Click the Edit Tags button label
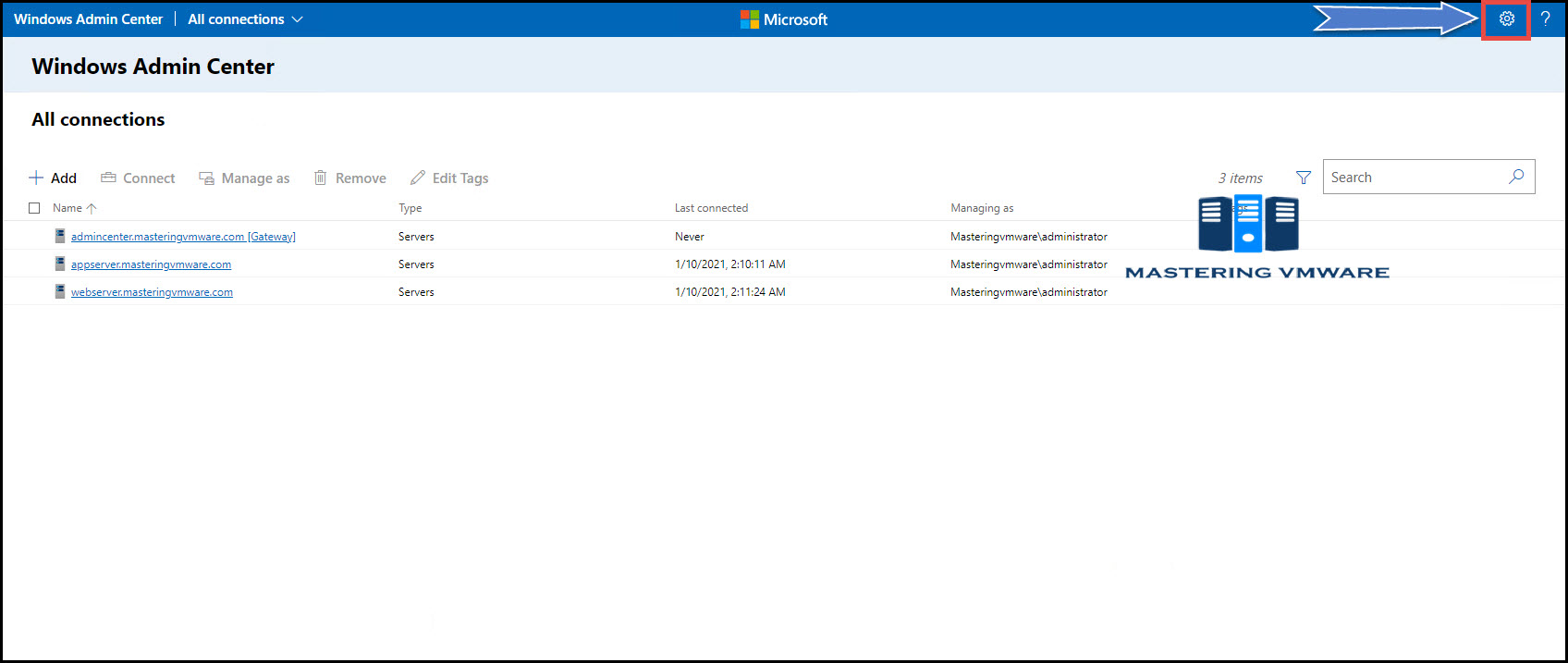1568x663 pixels. [x=460, y=178]
